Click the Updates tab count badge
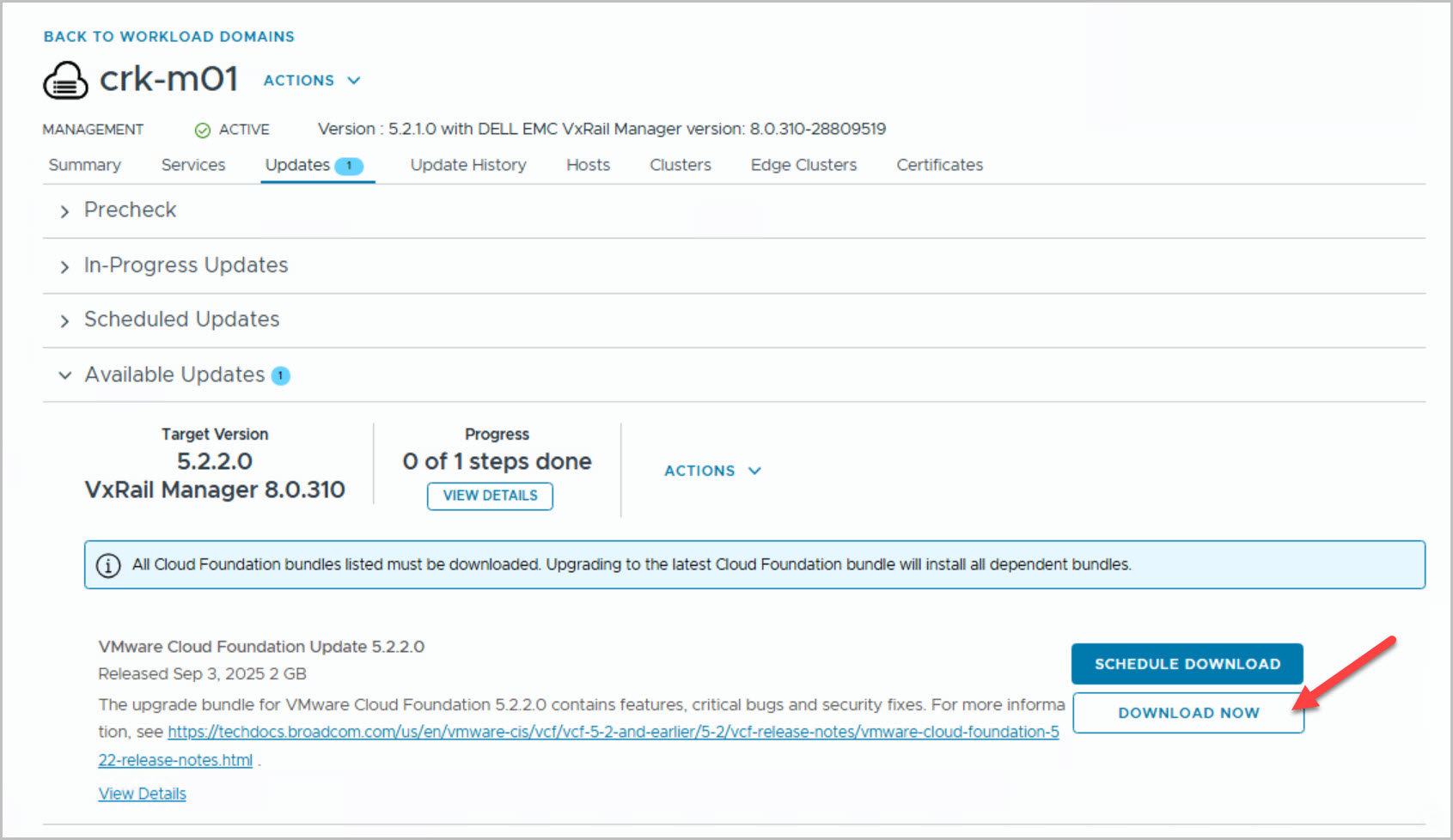The height and width of the screenshot is (840, 1453). point(349,166)
